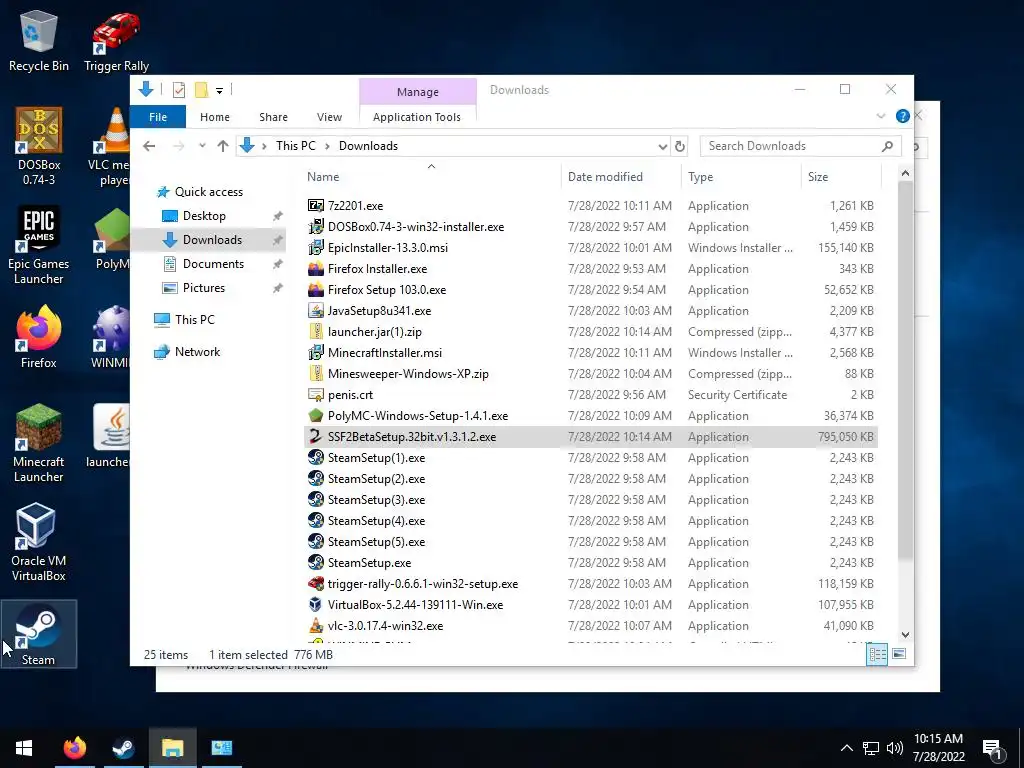Open the Application Tools tab
The height and width of the screenshot is (768, 1024).
[417, 117]
